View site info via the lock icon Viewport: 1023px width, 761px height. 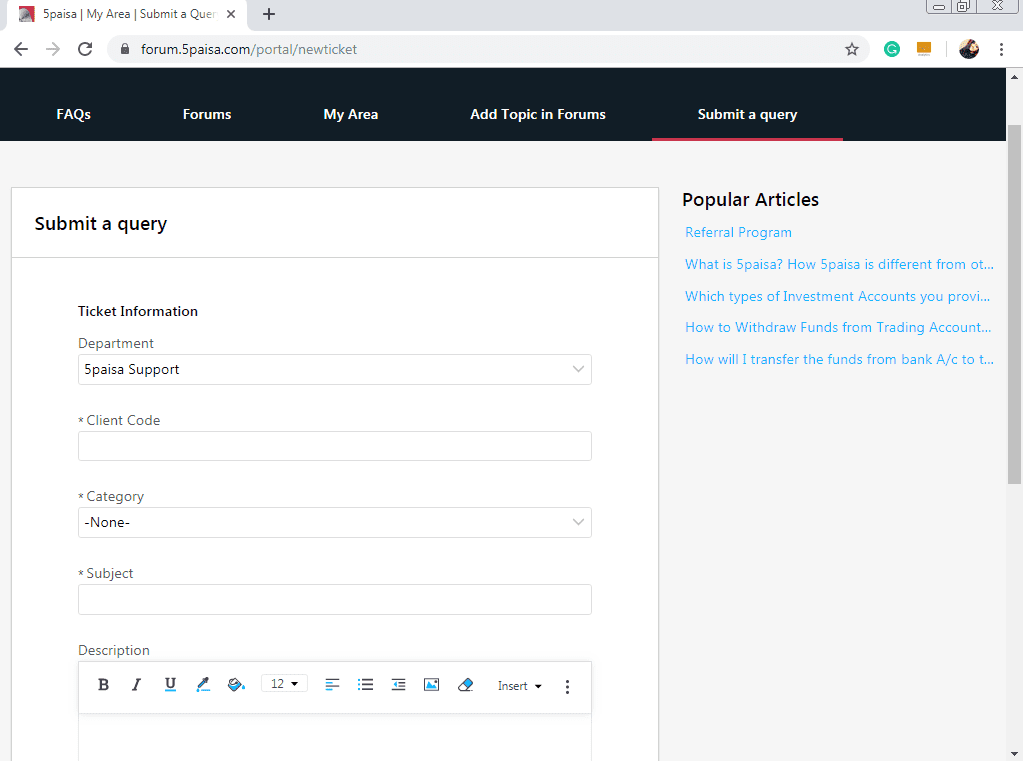click(x=125, y=49)
